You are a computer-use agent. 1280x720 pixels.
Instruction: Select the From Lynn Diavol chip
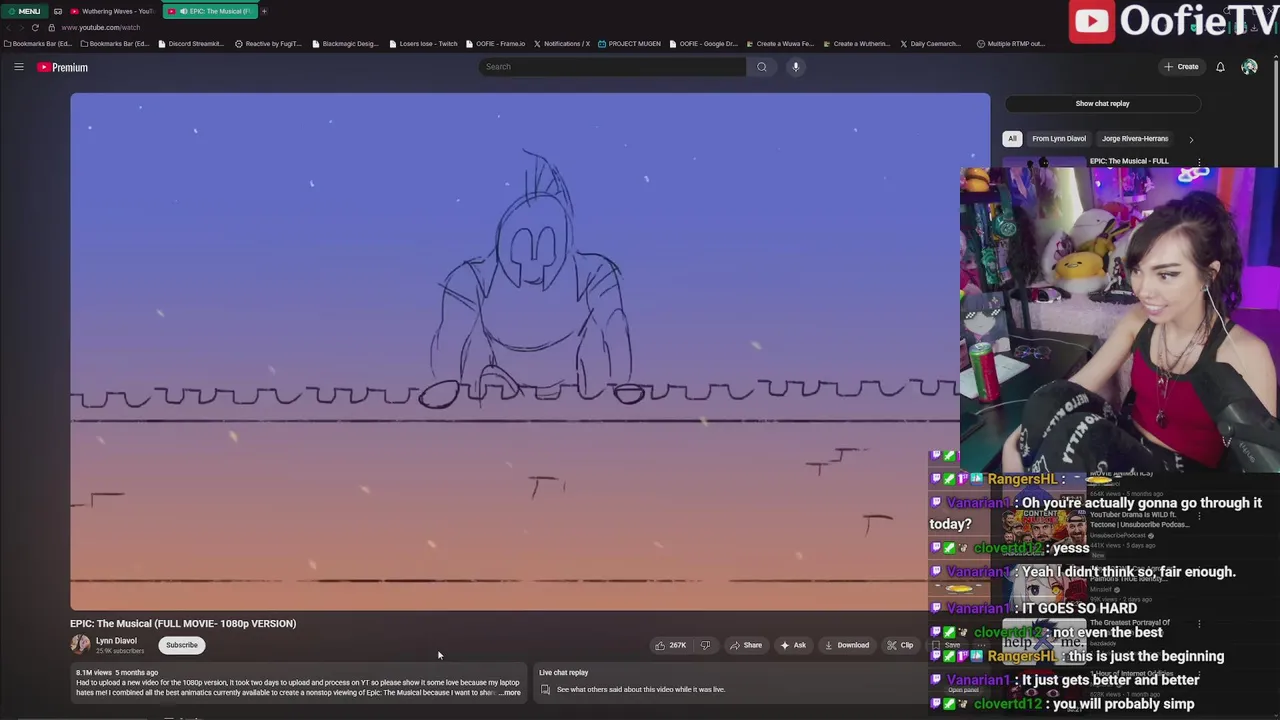[x=1059, y=139]
